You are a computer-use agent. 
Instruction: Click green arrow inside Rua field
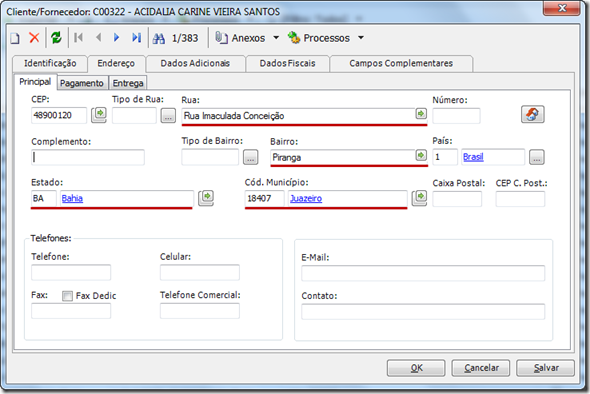point(421,113)
